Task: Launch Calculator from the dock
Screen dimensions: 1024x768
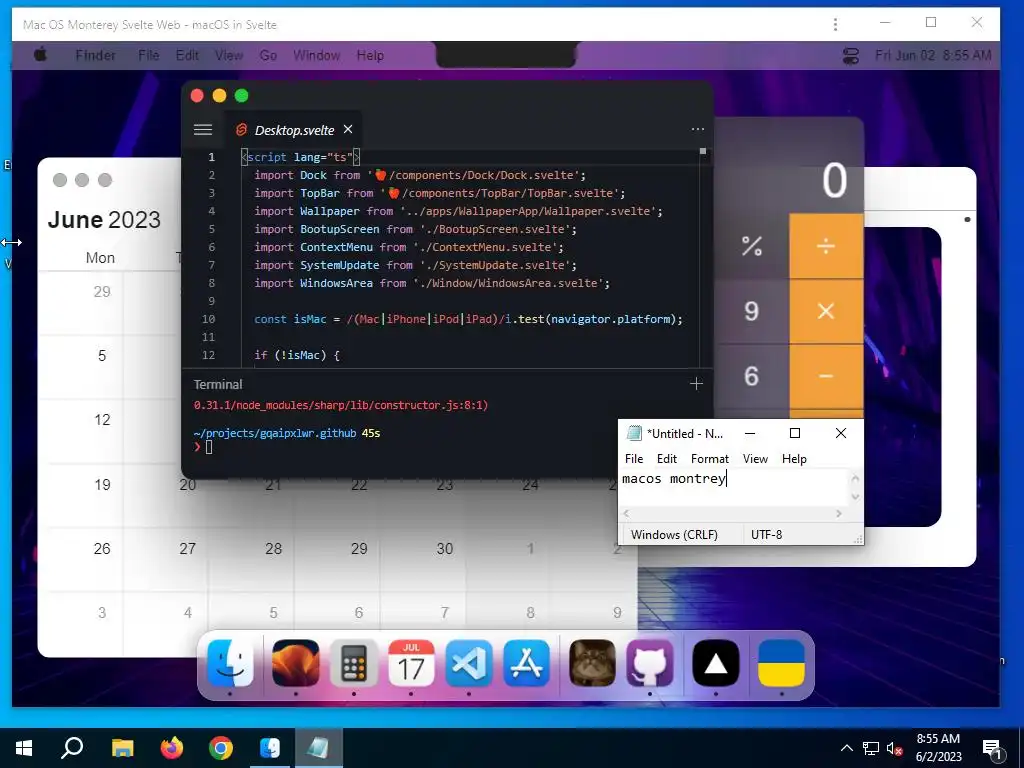Action: pos(353,664)
